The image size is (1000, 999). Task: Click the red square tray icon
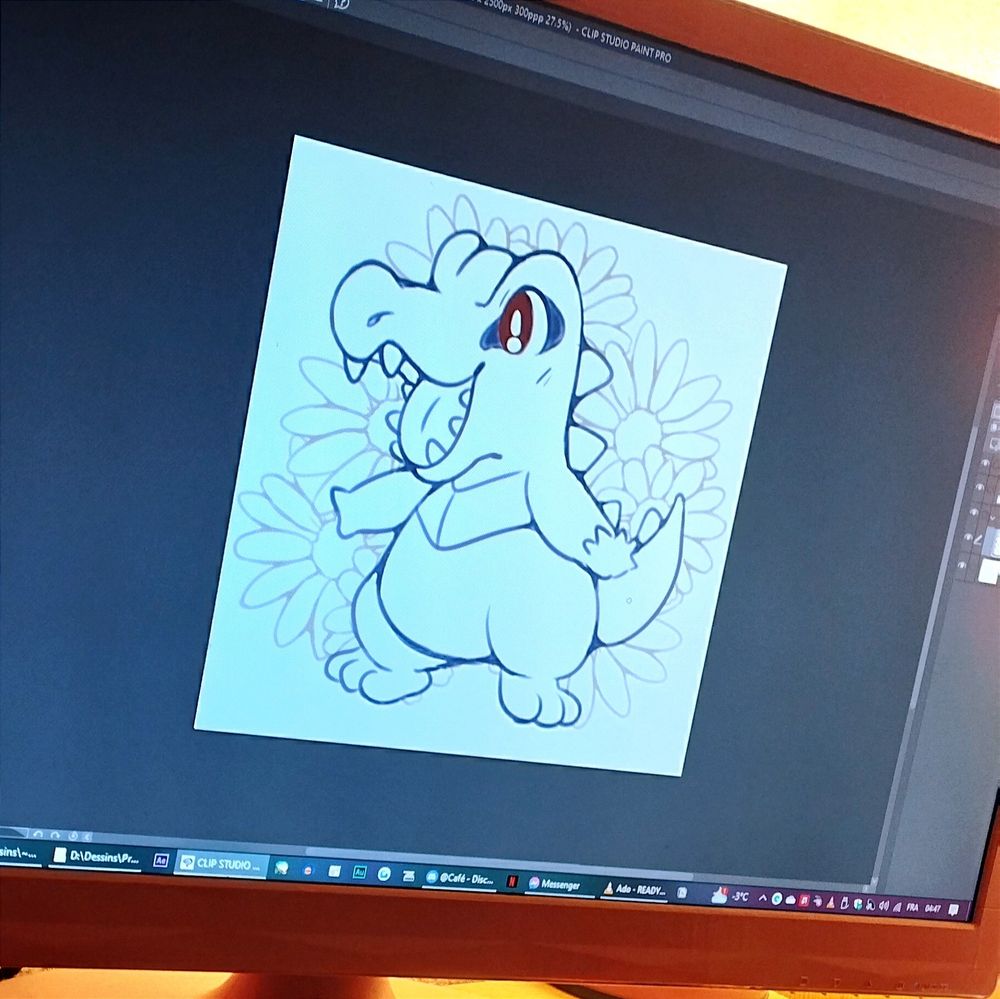coord(804,901)
